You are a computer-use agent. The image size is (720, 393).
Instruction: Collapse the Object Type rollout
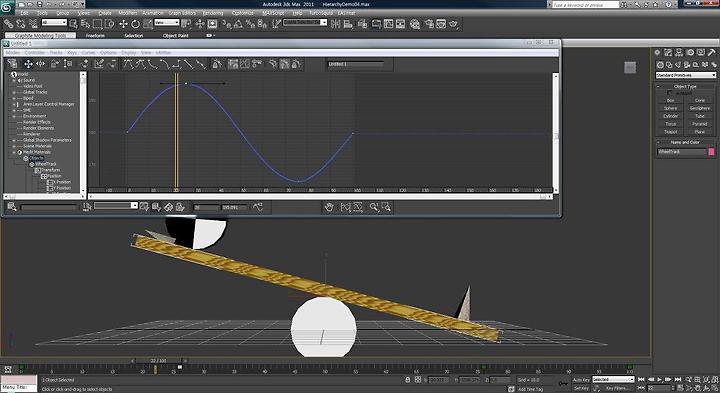point(685,86)
